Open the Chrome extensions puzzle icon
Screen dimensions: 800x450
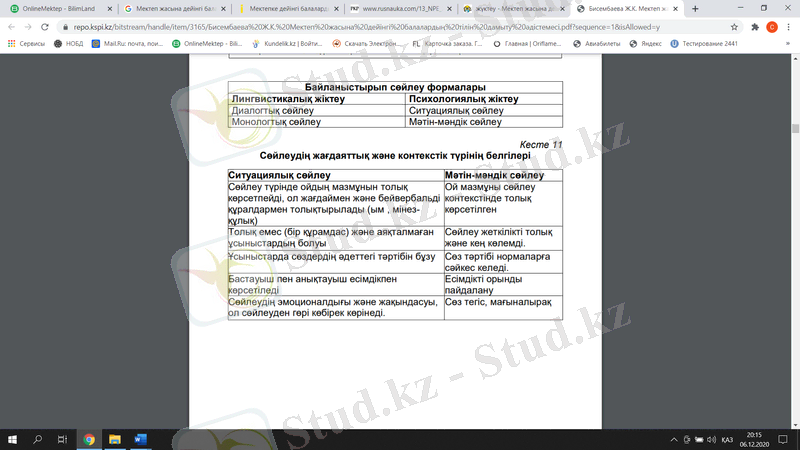pyautogui.click(x=755, y=27)
